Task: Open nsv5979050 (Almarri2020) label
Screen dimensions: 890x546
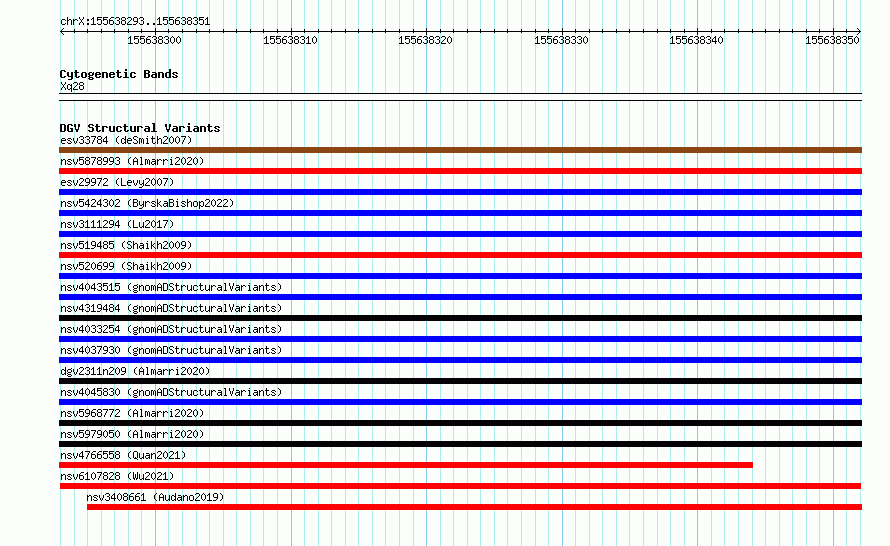Action: [x=132, y=434]
